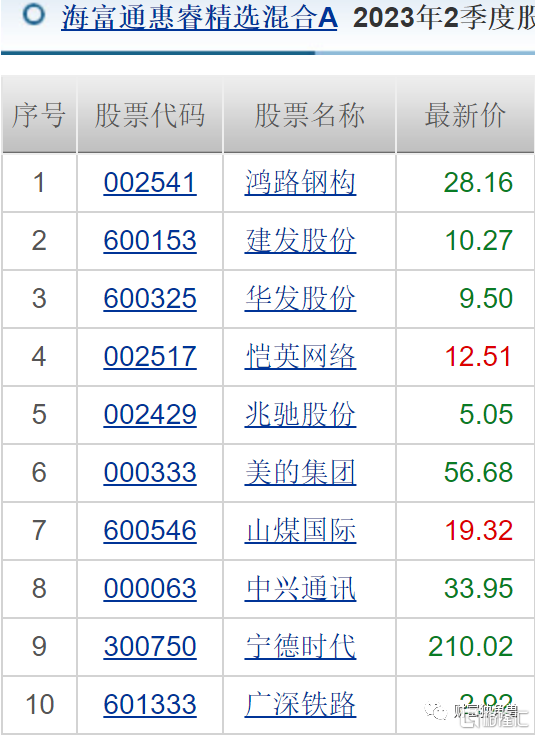Open stock code 002429 link
Viewport: 535px width, 735px height.
tap(150, 414)
